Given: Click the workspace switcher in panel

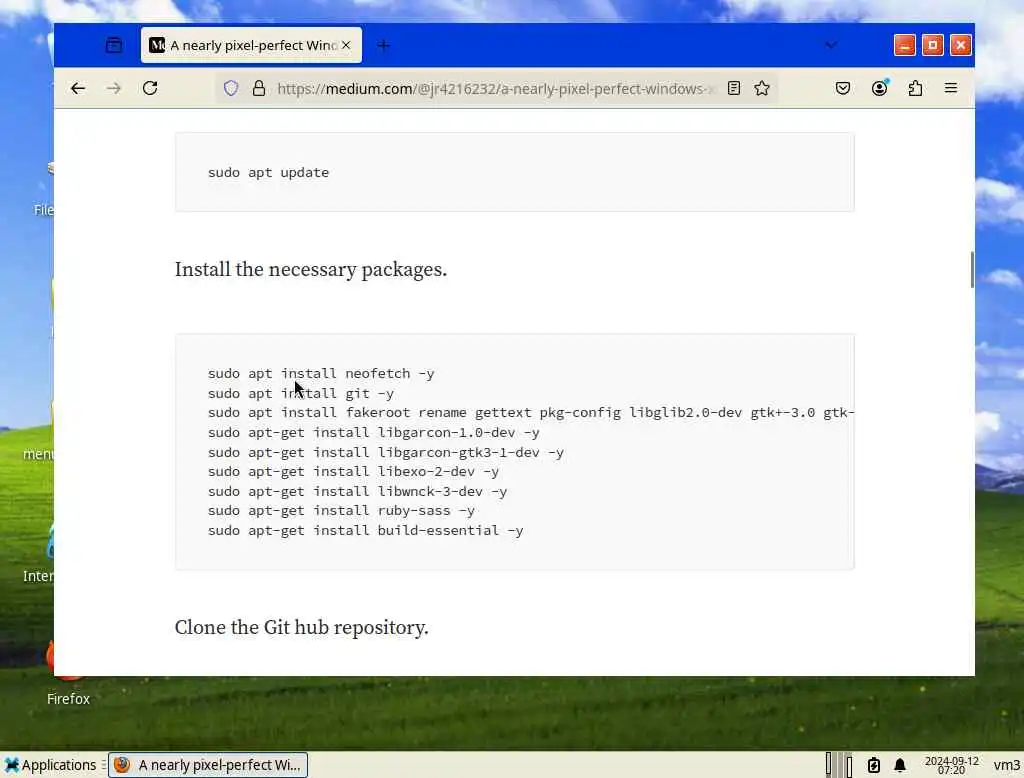Looking at the screenshot, I should click(839, 765).
